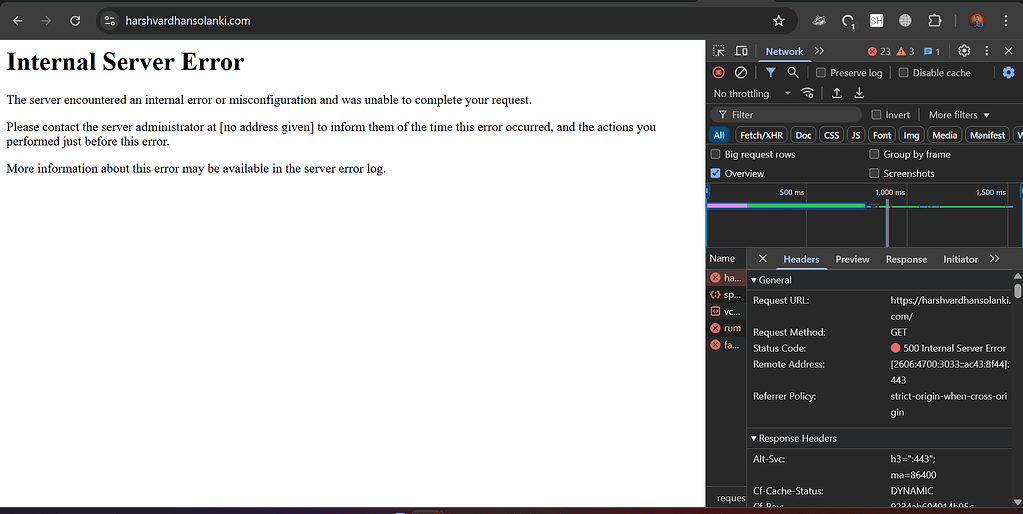1023x514 pixels.
Task: Filter requests by CSS
Action: pyautogui.click(x=831, y=135)
